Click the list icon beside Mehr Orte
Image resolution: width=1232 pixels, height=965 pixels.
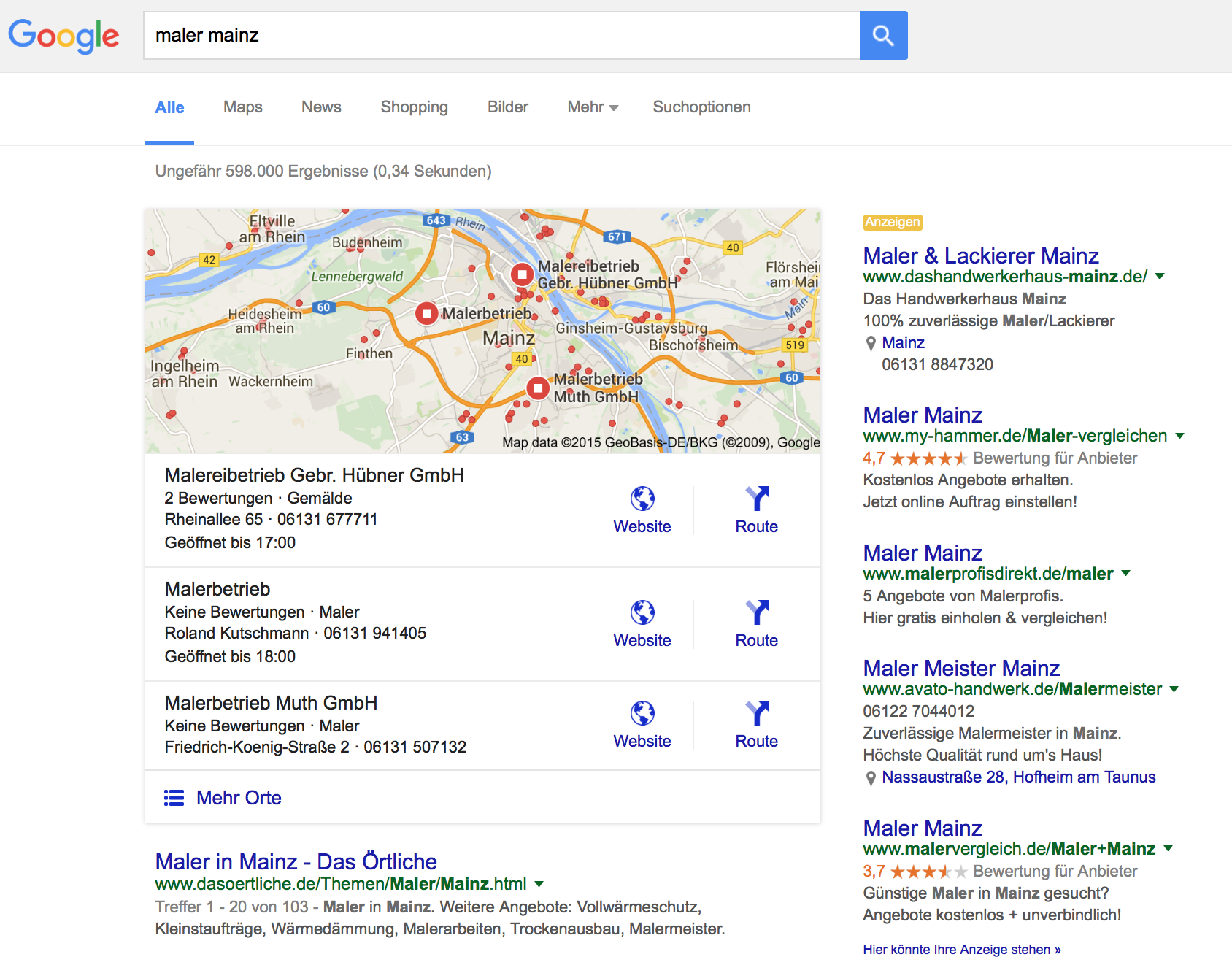pos(174,798)
